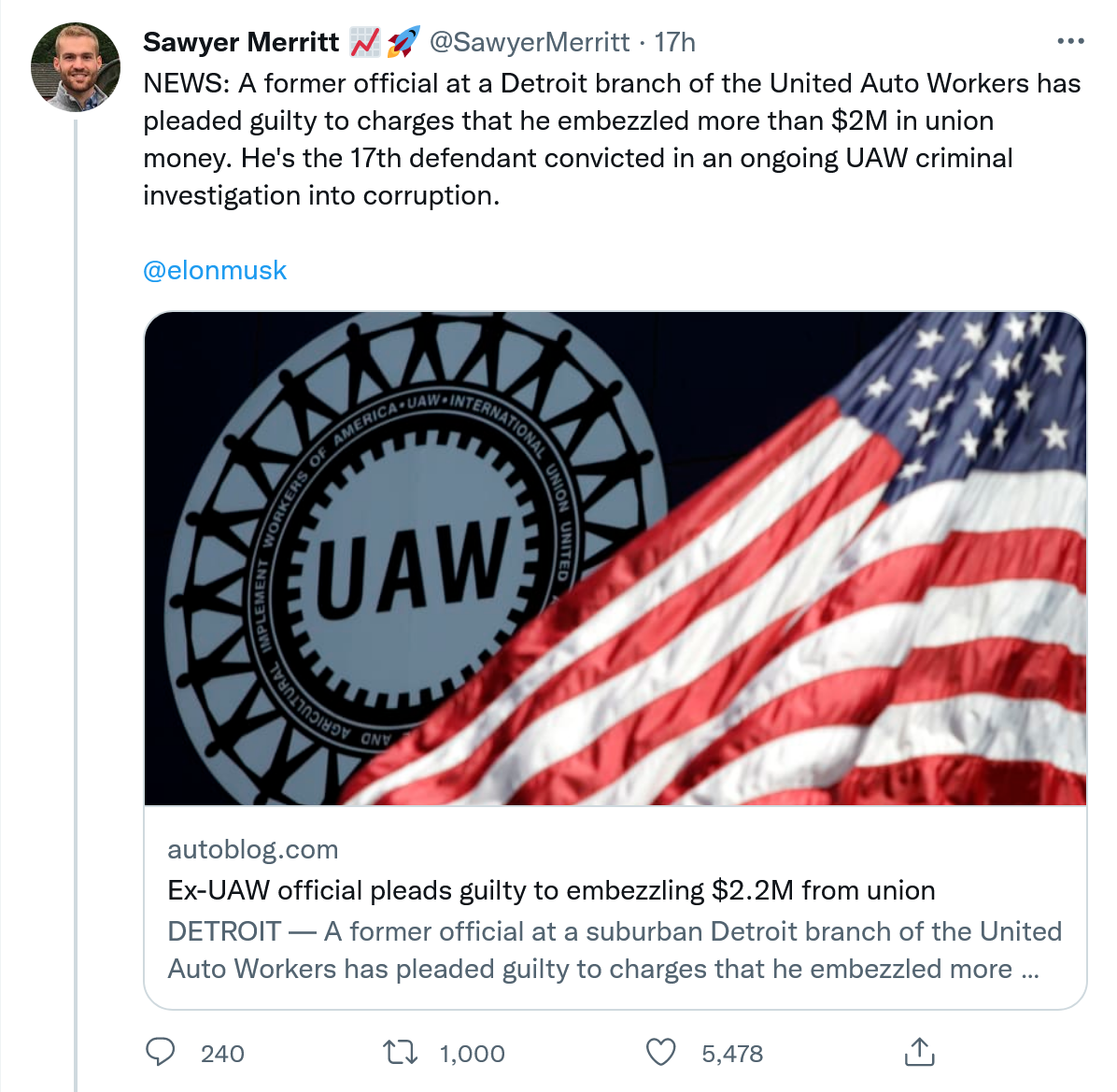The width and height of the screenshot is (1117, 1092).
Task: Click the Sawyer Merritt display name
Action: pyautogui.click(x=241, y=42)
